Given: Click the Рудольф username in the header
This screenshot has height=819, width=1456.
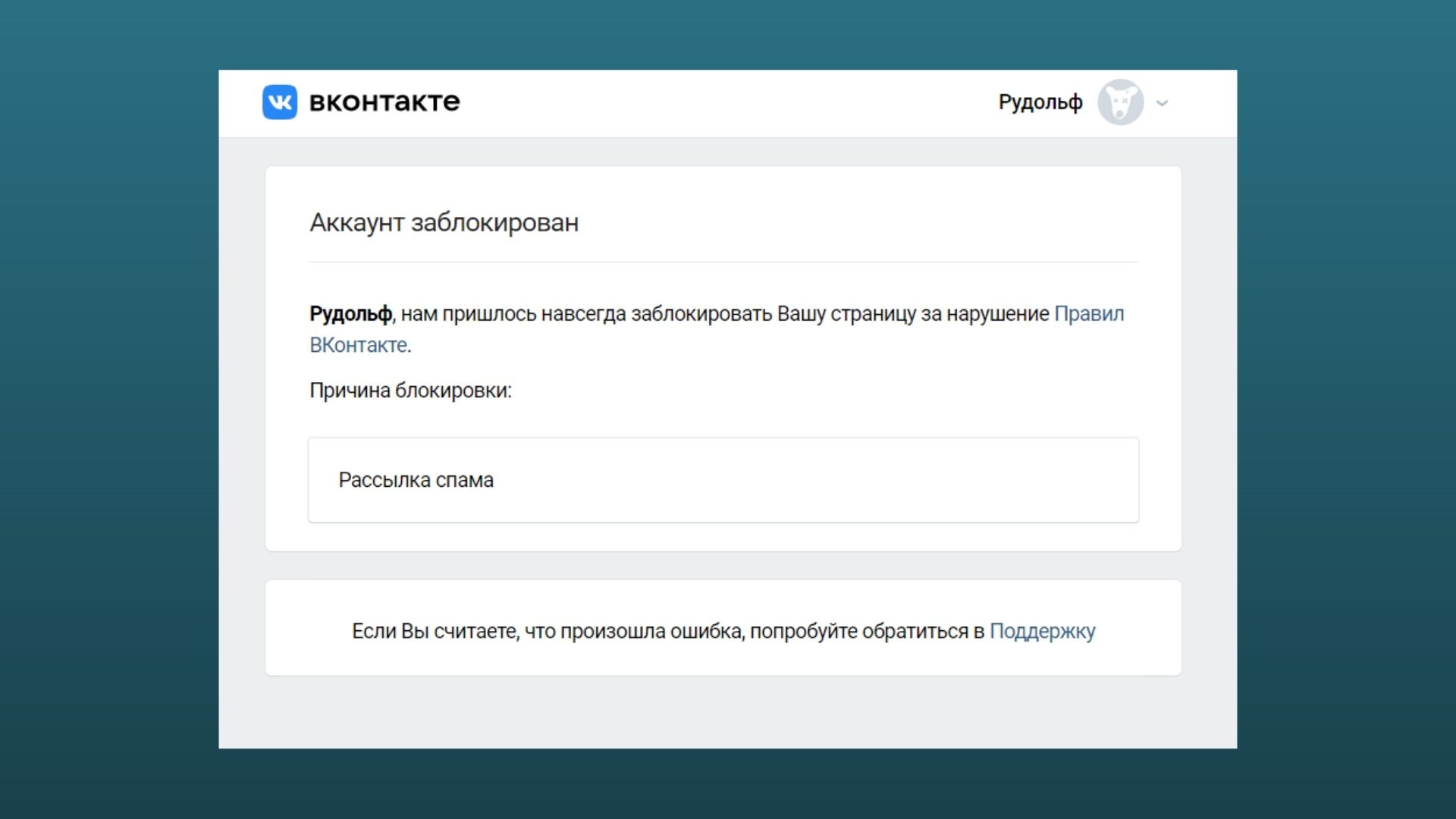Looking at the screenshot, I should 1040,102.
